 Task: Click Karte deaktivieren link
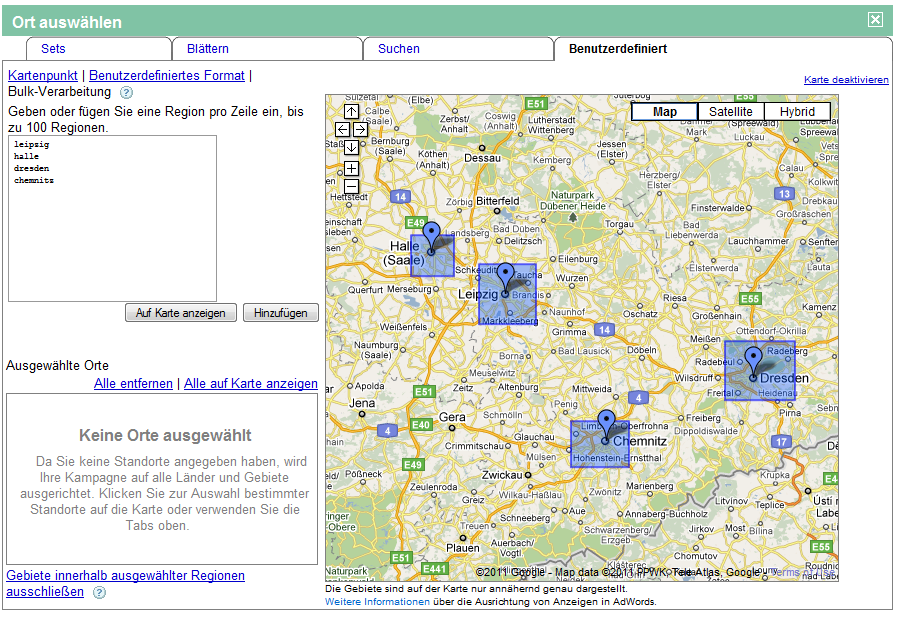click(x=846, y=79)
